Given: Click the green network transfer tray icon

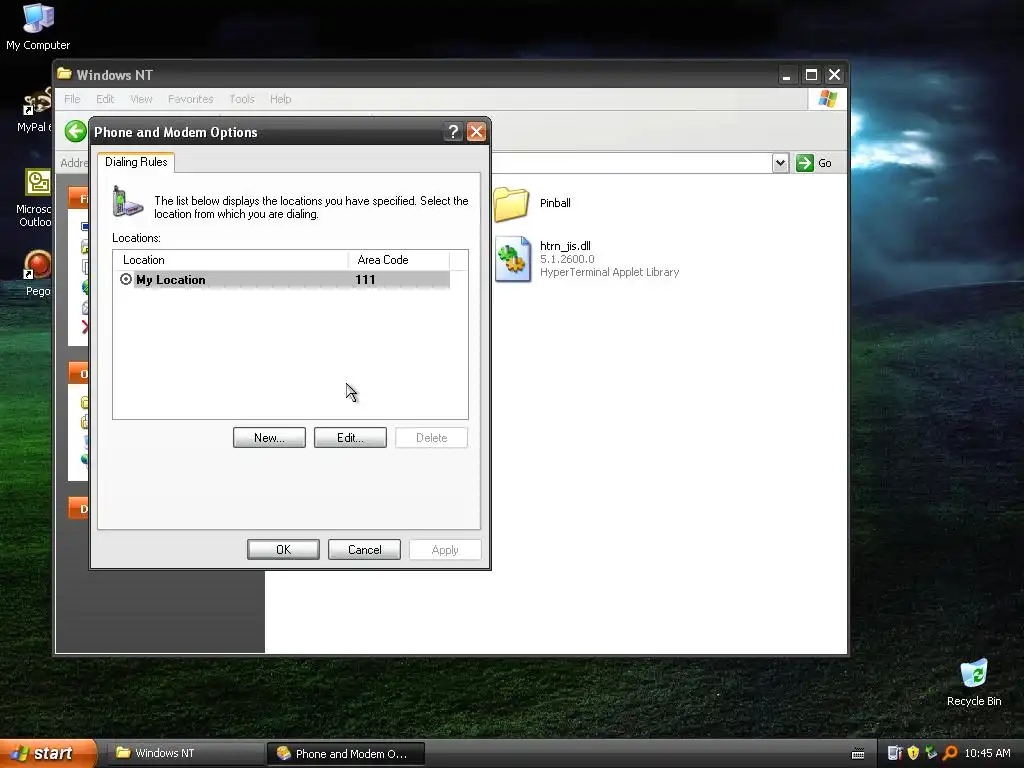Looking at the screenshot, I should 931,753.
